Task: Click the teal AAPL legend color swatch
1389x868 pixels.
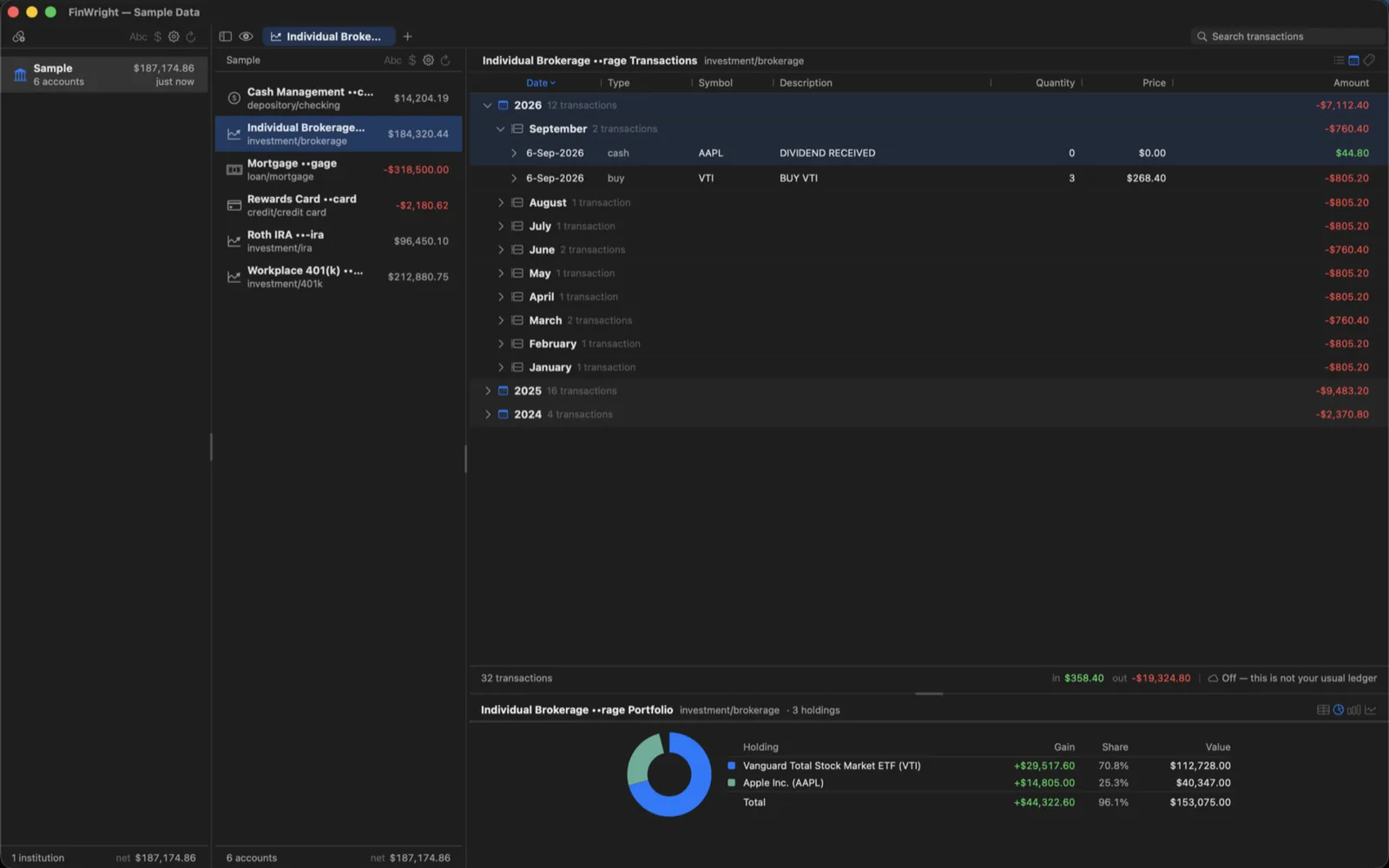Action: [x=731, y=783]
